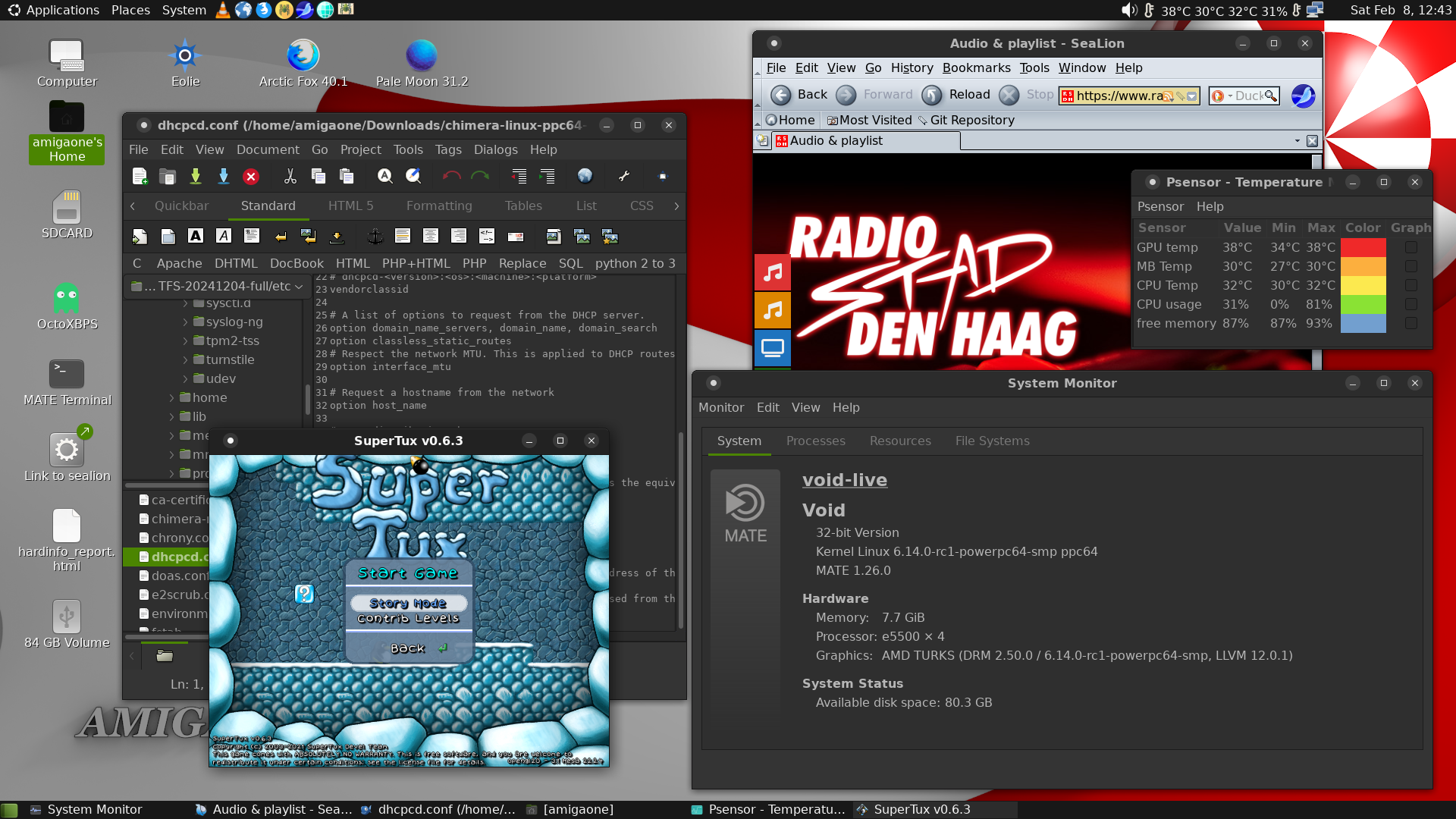This screenshot has width=1456, height=819.
Task: Click the Indent icon in Bluefish toolbar
Action: [x=547, y=176]
